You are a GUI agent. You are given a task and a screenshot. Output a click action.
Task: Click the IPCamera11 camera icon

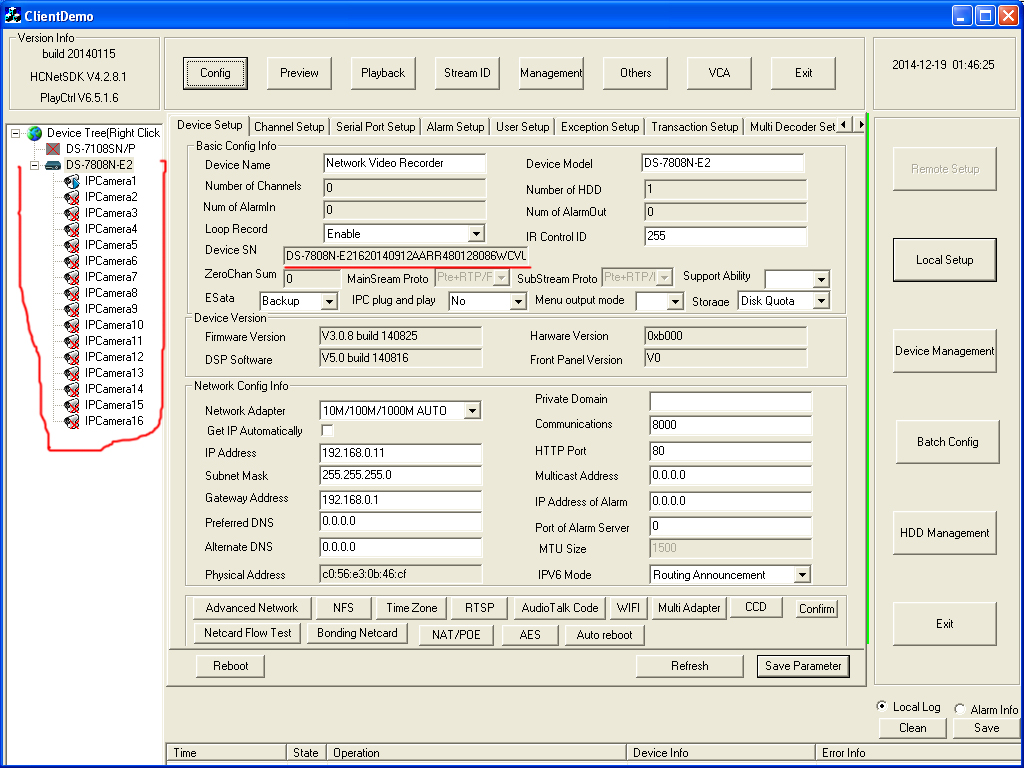[x=72, y=342]
